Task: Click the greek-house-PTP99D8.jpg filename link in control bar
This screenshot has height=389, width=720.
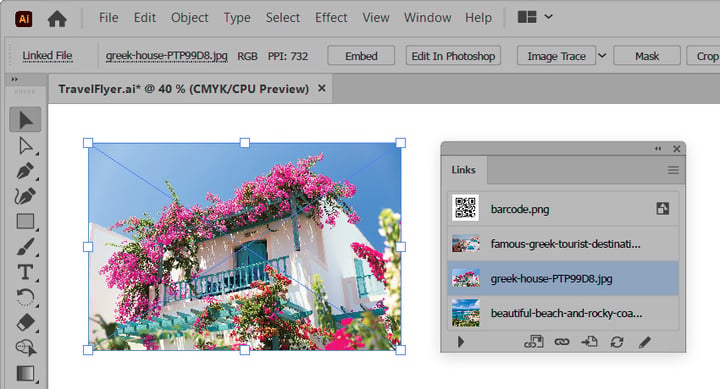Action: coord(166,56)
